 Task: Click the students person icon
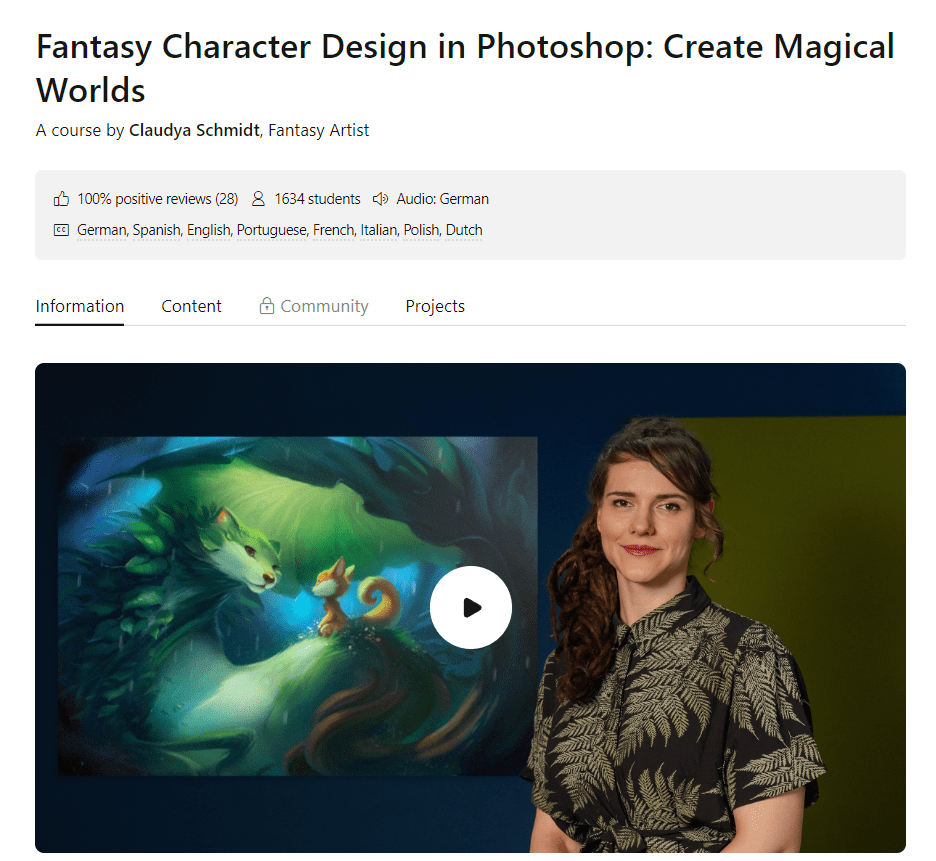click(259, 199)
